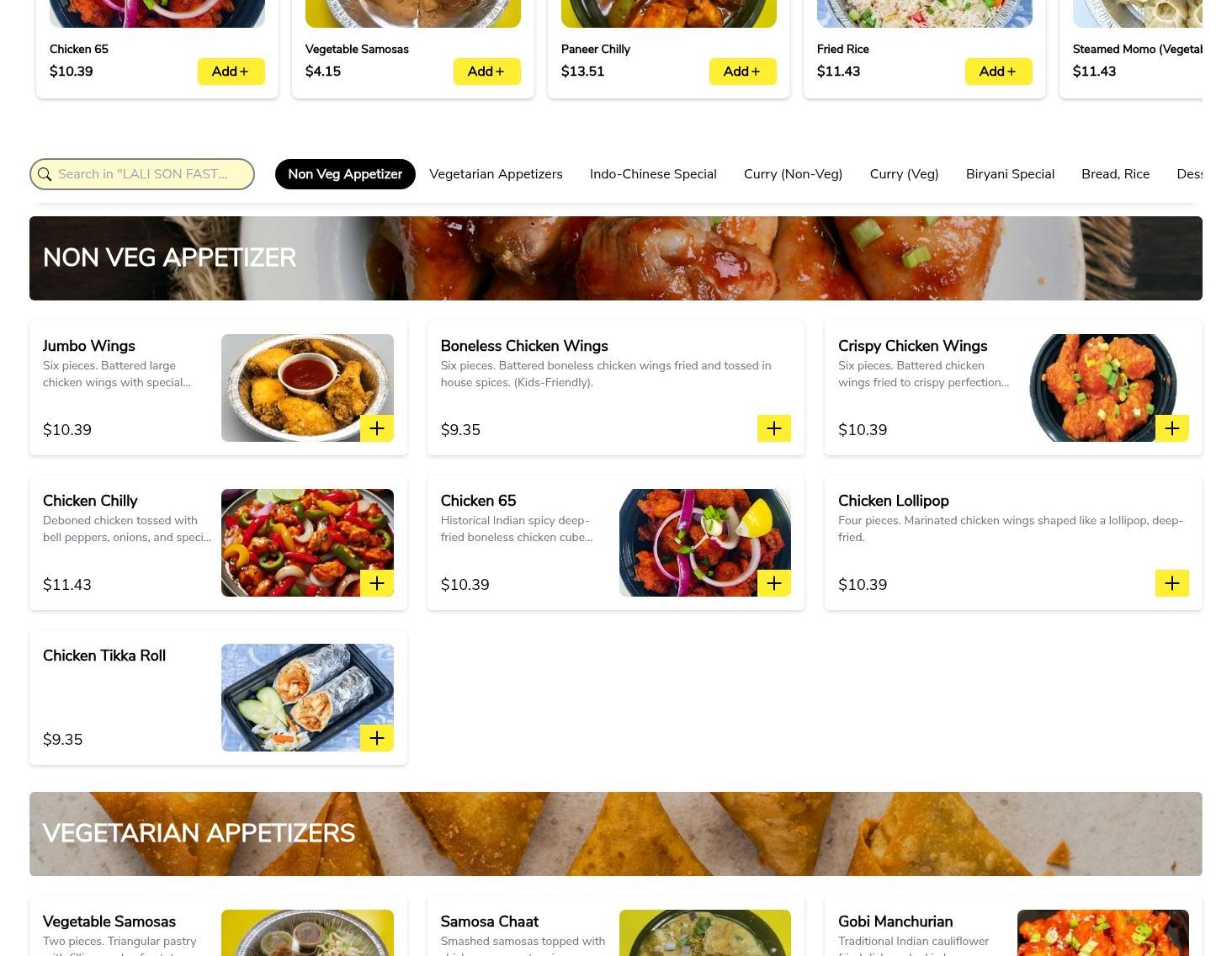
Task: Select the Curry (Veg) tab
Action: (904, 174)
